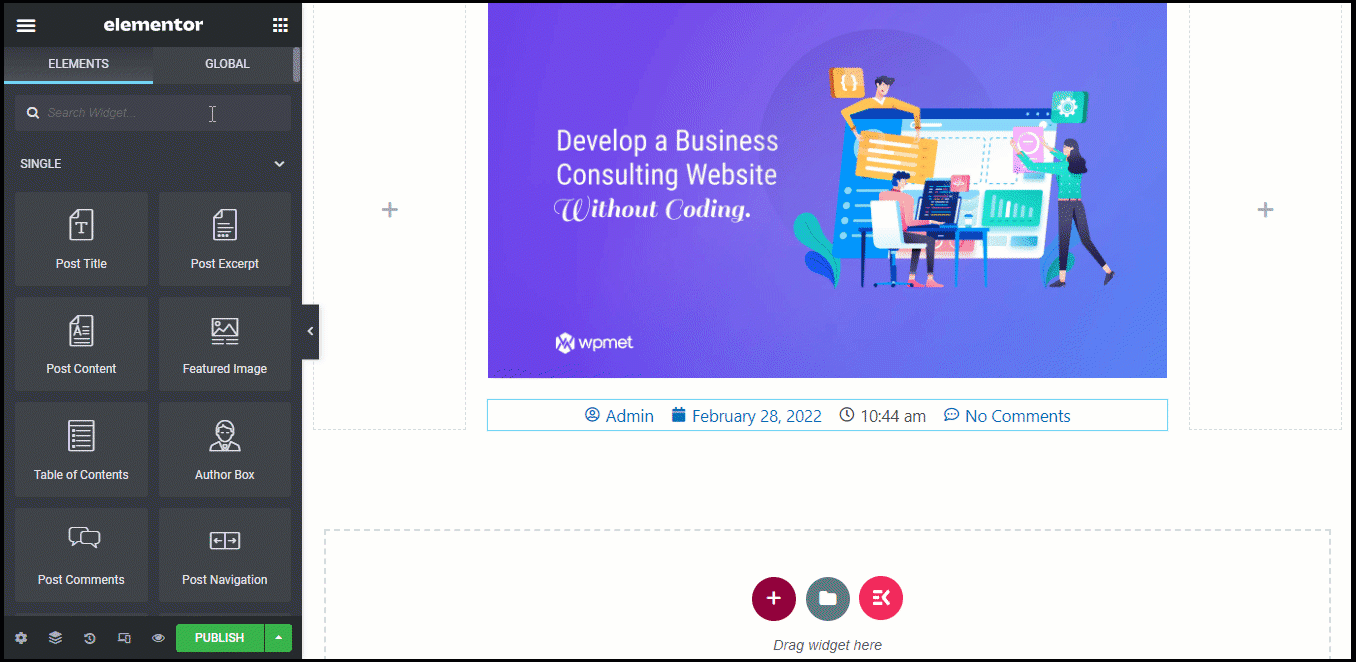This screenshot has width=1356, height=662.
Task: Open Responsive Mode icon
Action: tap(124, 638)
